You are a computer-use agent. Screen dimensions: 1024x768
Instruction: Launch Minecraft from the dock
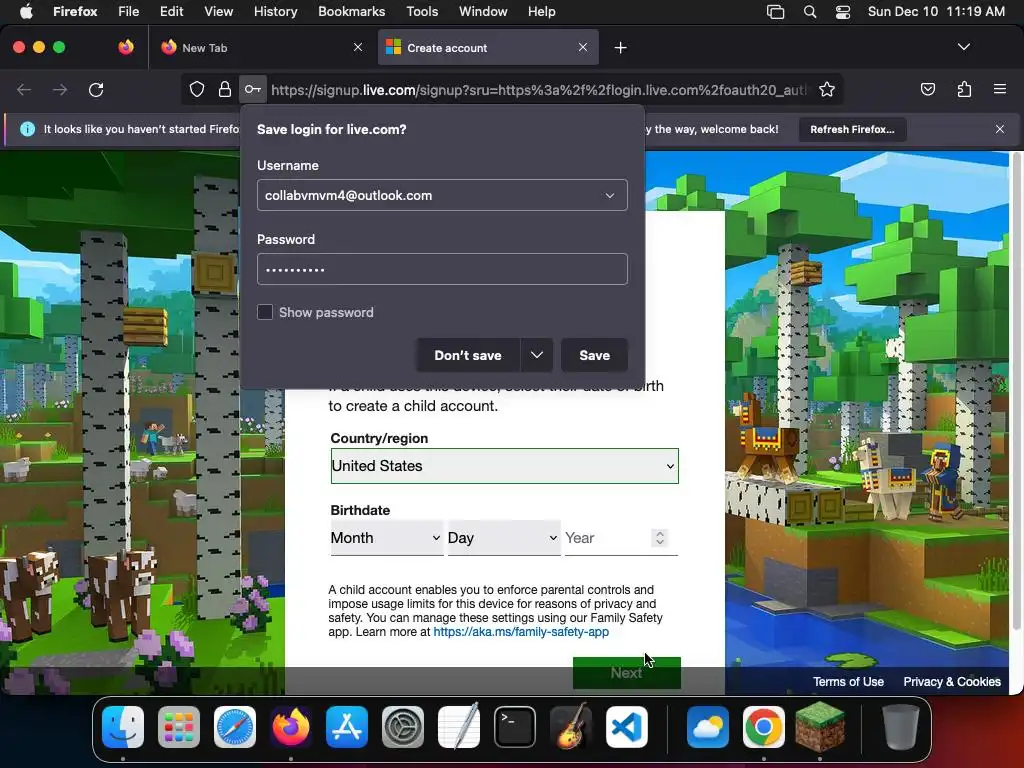820,727
